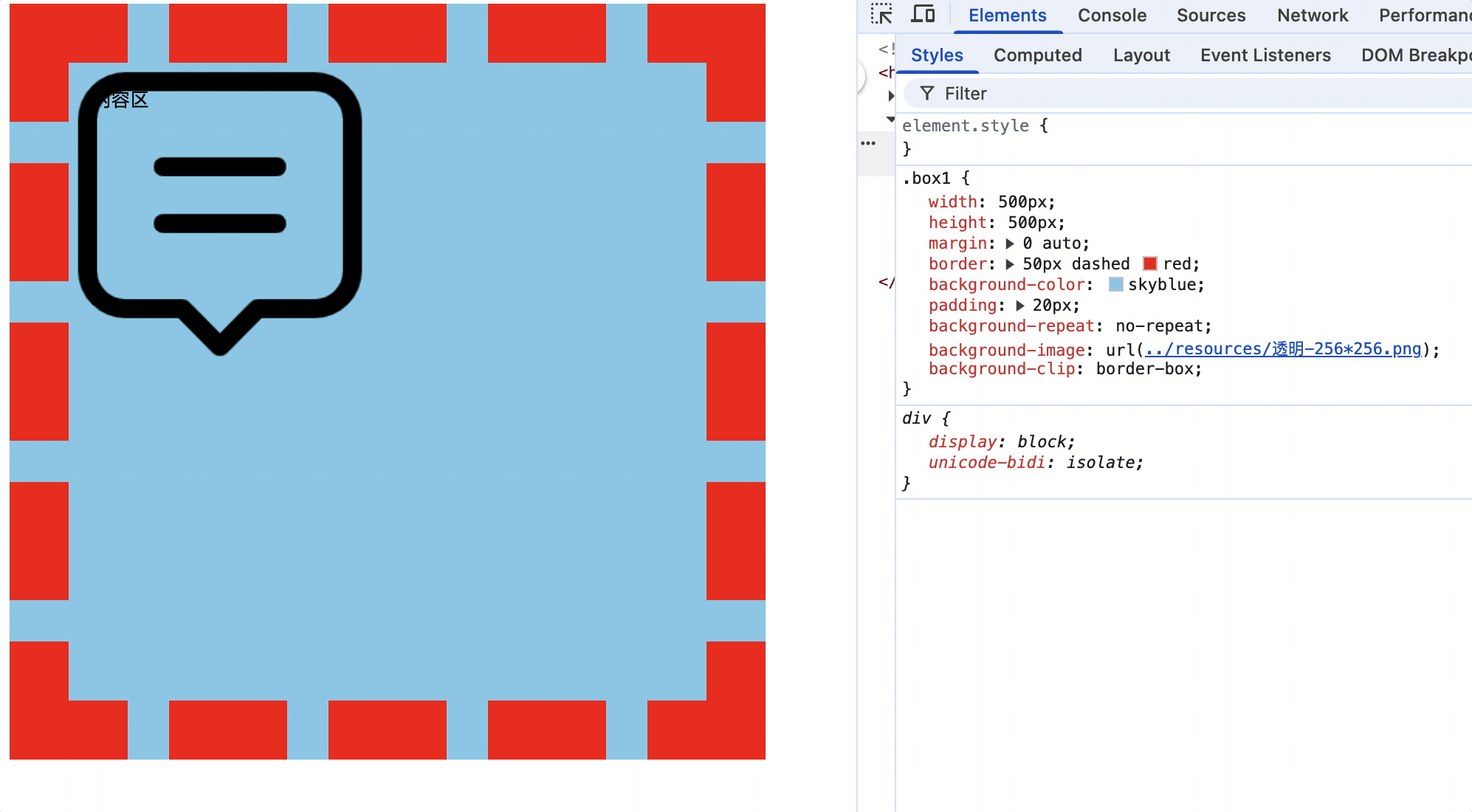Viewport: 1472px width, 812px height.
Task: Click the Filter styles input field
Action: [x=1181, y=94]
